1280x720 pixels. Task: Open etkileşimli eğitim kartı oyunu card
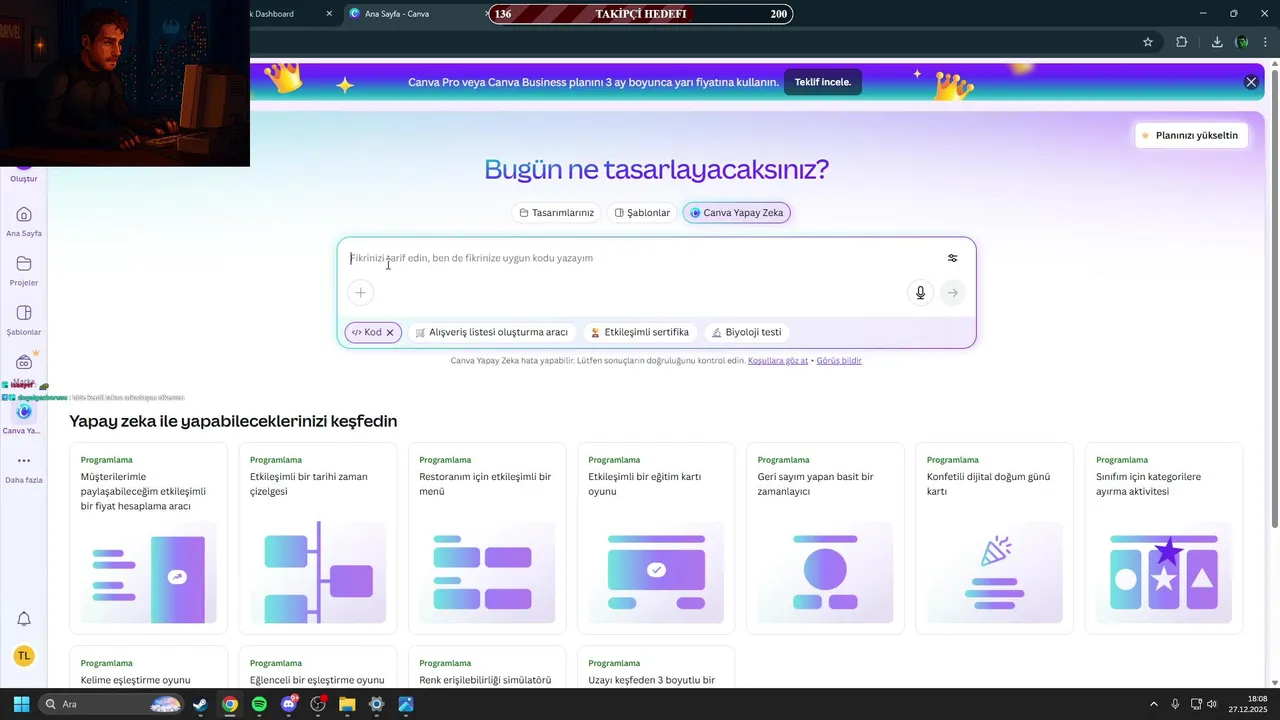[x=656, y=539]
